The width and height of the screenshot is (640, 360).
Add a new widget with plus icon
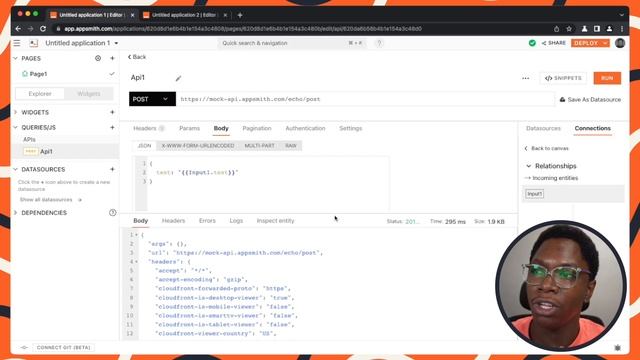pyautogui.click(x=112, y=112)
